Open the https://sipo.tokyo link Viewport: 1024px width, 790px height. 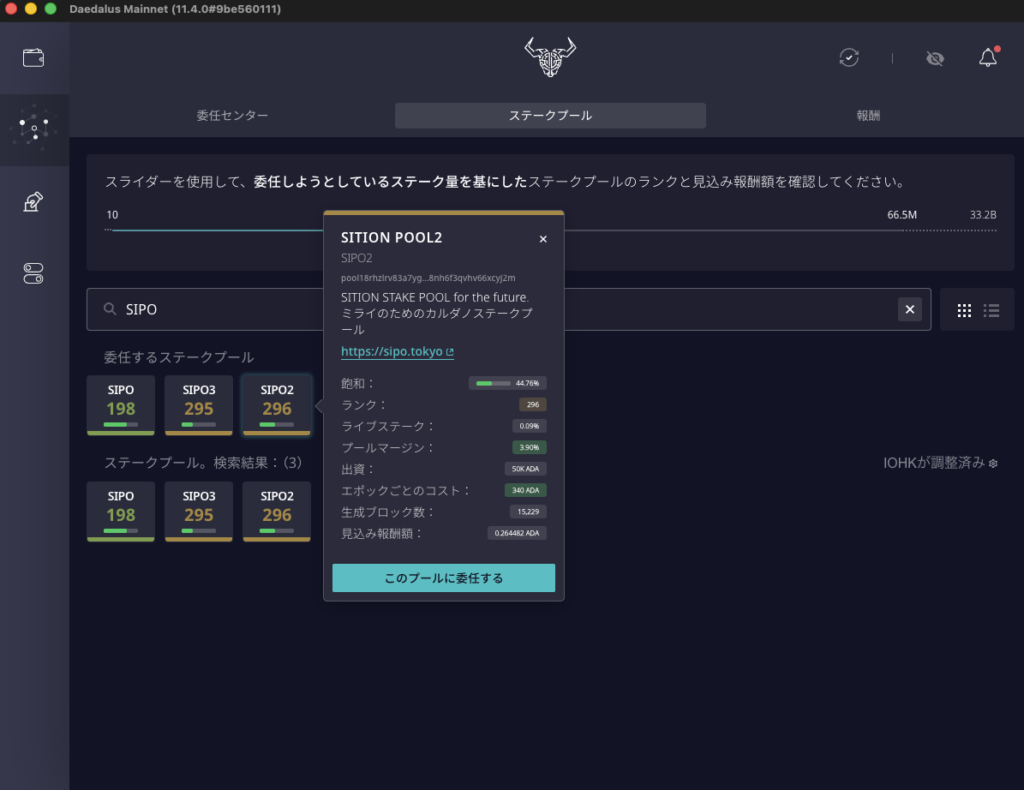click(397, 351)
